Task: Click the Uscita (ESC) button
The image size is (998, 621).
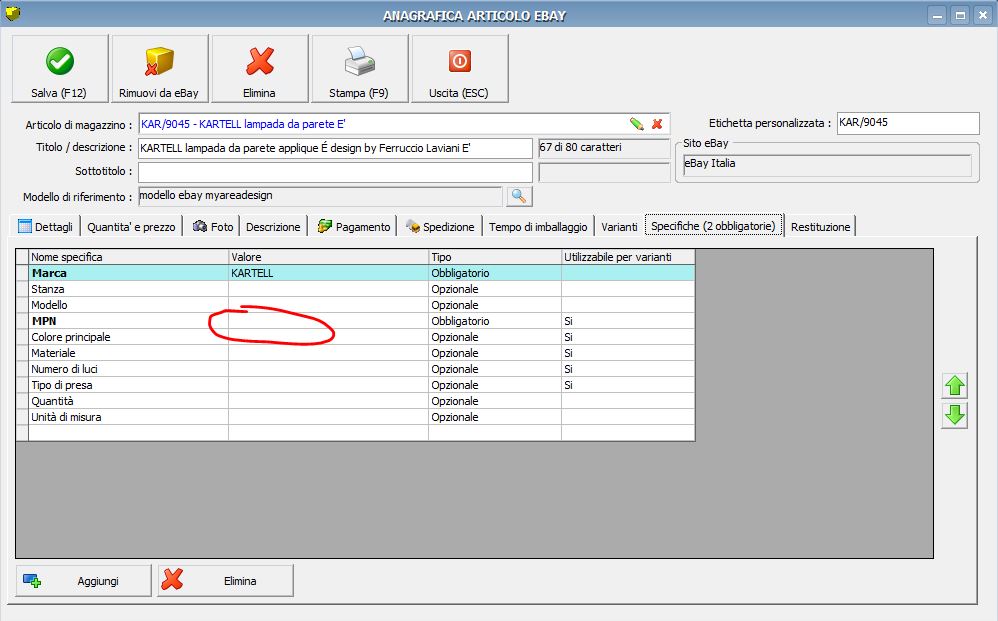Action: [460, 69]
